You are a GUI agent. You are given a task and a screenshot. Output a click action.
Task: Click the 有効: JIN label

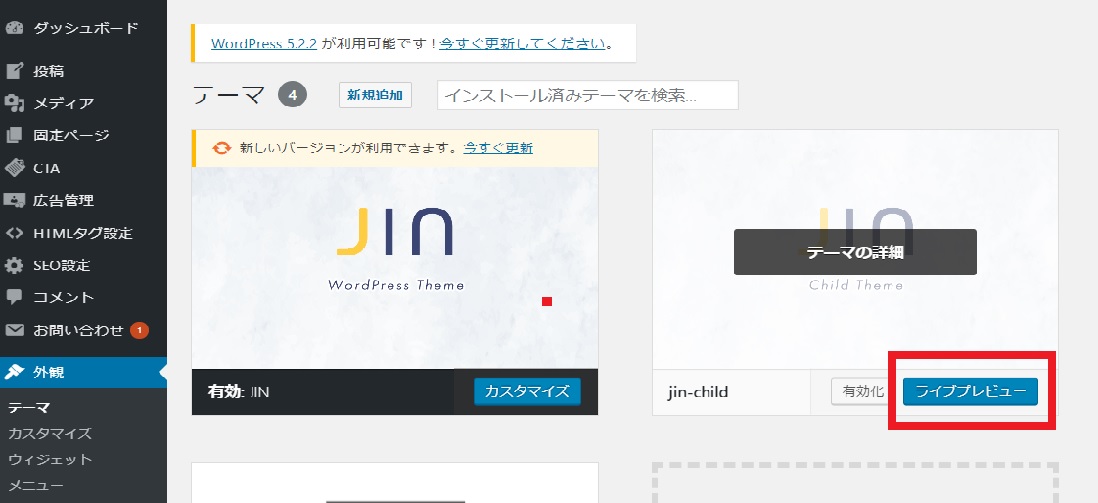pyautogui.click(x=238, y=392)
